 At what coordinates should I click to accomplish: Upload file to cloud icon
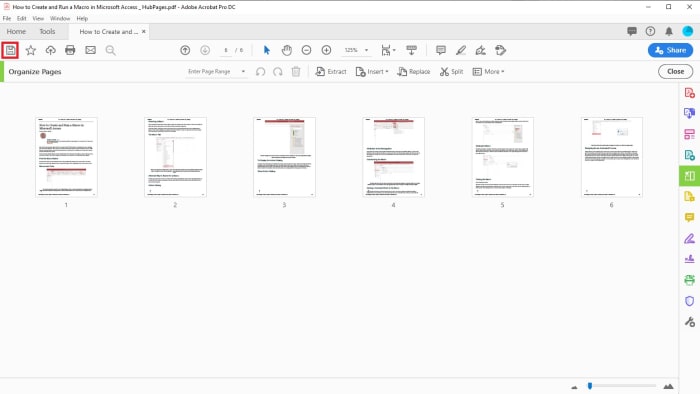[x=50, y=50]
